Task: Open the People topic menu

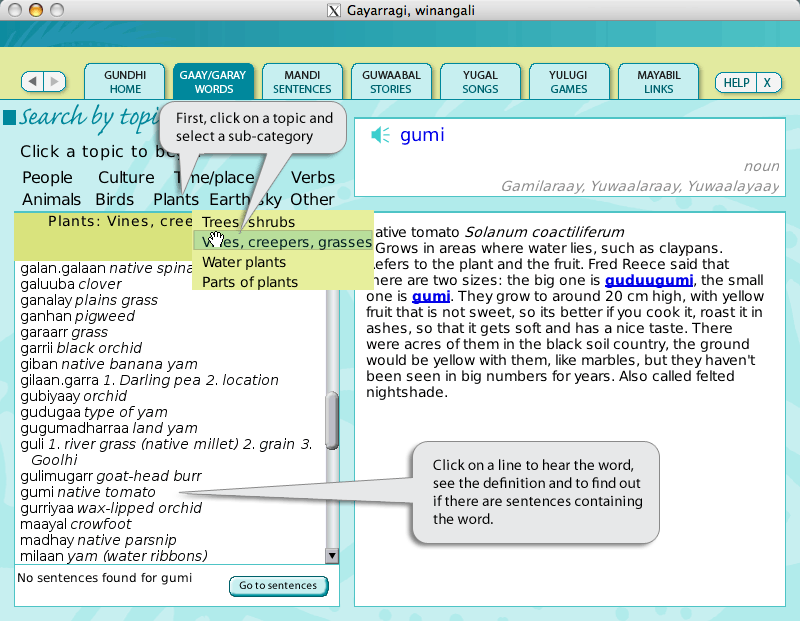Action: 47,178
